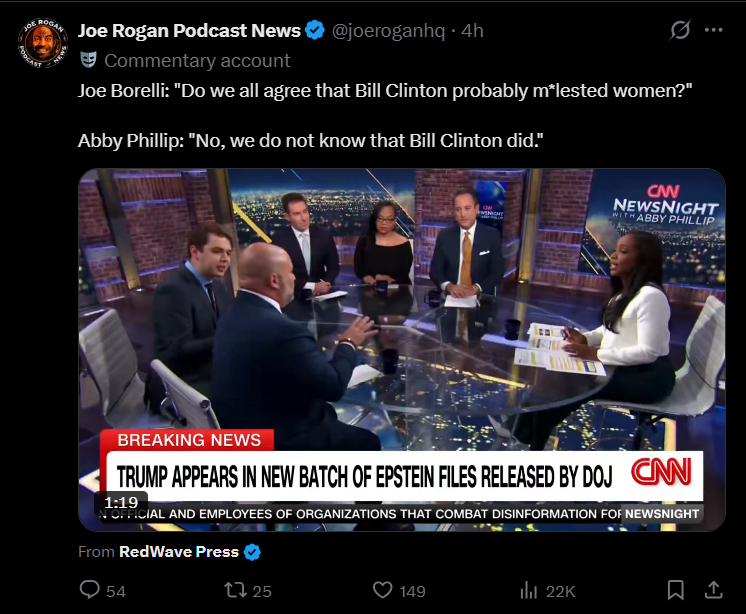Viewport: 746px width, 614px height.
Task: Click the commentary account mask icon
Action: tap(88, 60)
